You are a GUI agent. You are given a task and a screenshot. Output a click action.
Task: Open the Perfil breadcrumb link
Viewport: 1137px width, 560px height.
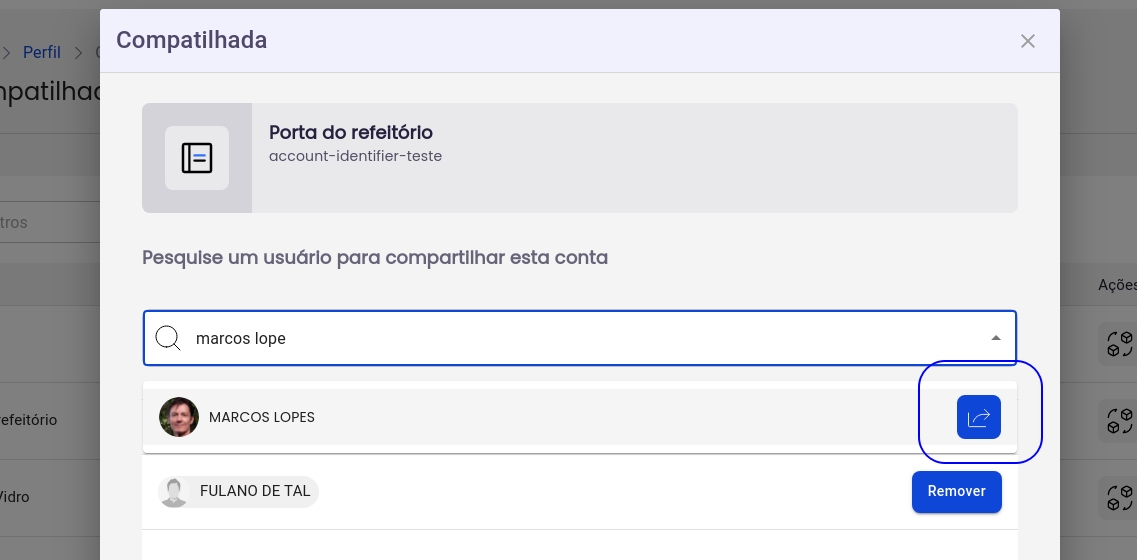pos(42,52)
